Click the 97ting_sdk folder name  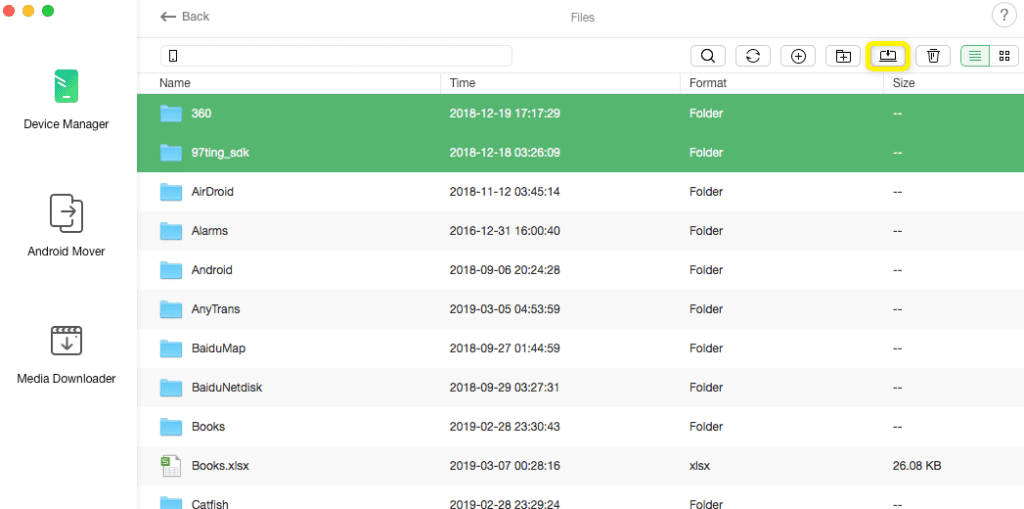coord(220,153)
